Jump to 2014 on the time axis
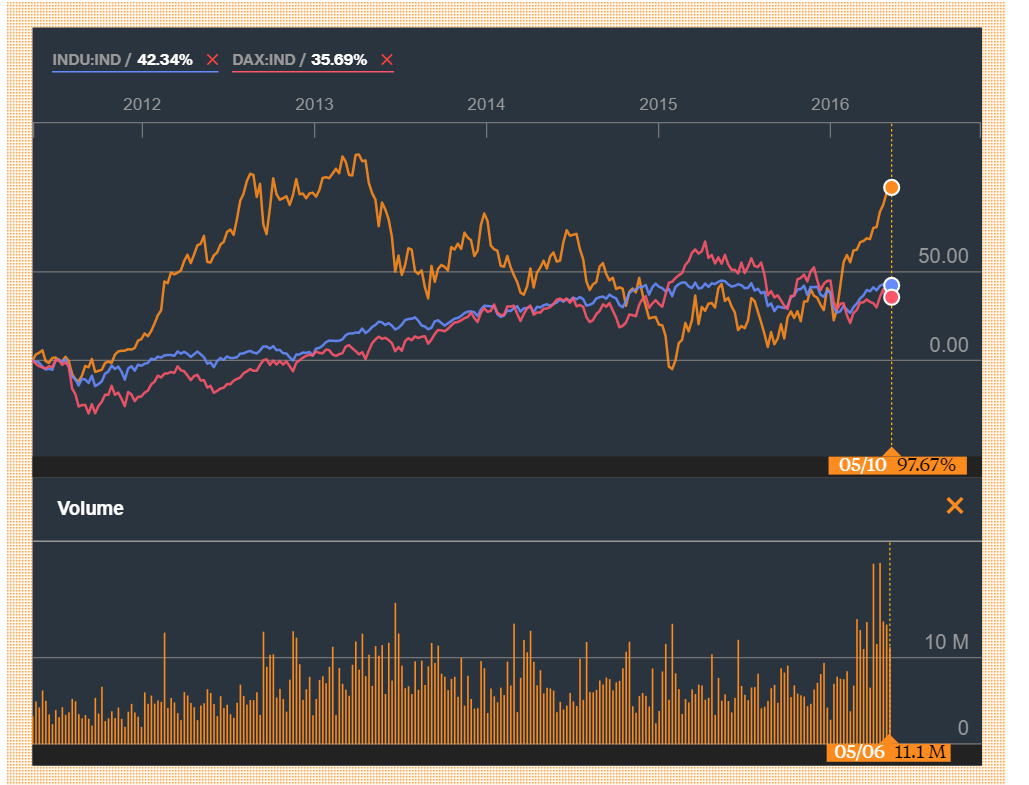This screenshot has width=1029, height=785. point(486,104)
